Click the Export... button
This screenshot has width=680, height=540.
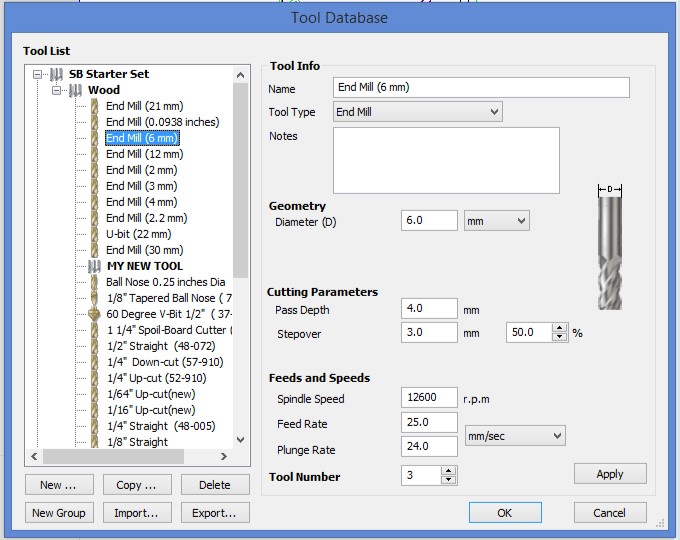215,513
